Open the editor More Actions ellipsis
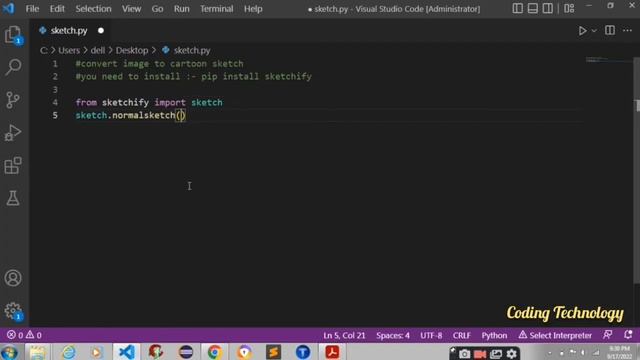The height and width of the screenshot is (360, 640). pos(627,31)
